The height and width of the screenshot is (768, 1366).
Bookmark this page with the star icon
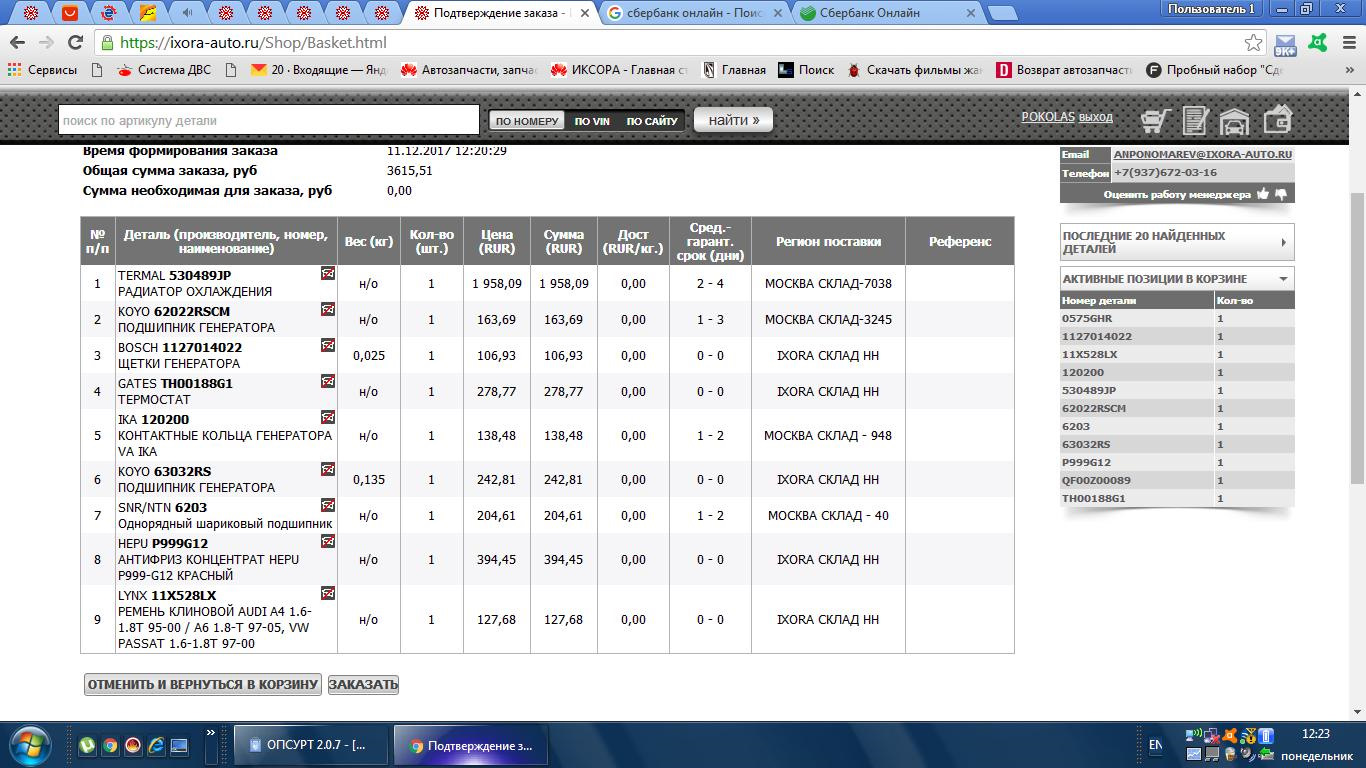1253,43
